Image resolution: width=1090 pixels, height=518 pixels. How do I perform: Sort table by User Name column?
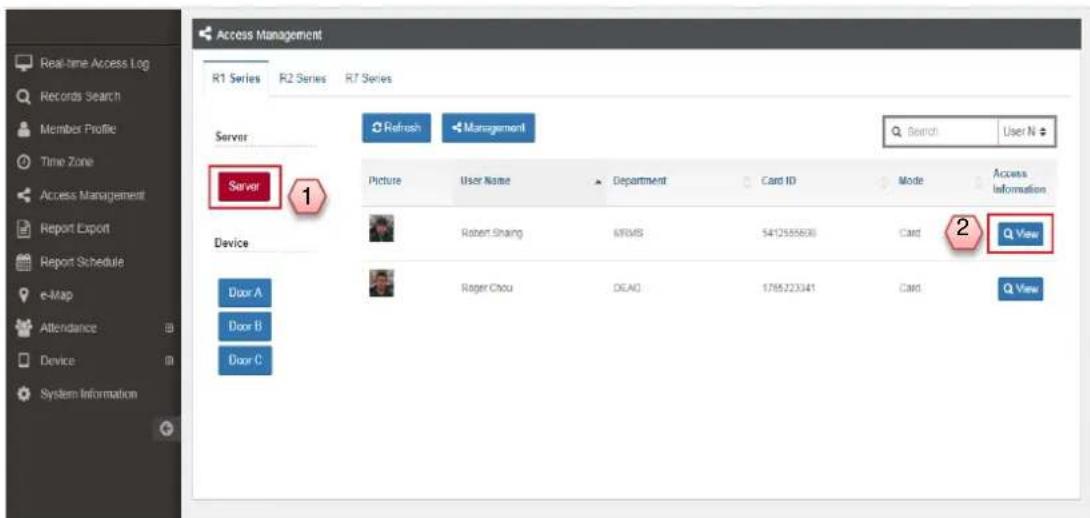tap(485, 181)
